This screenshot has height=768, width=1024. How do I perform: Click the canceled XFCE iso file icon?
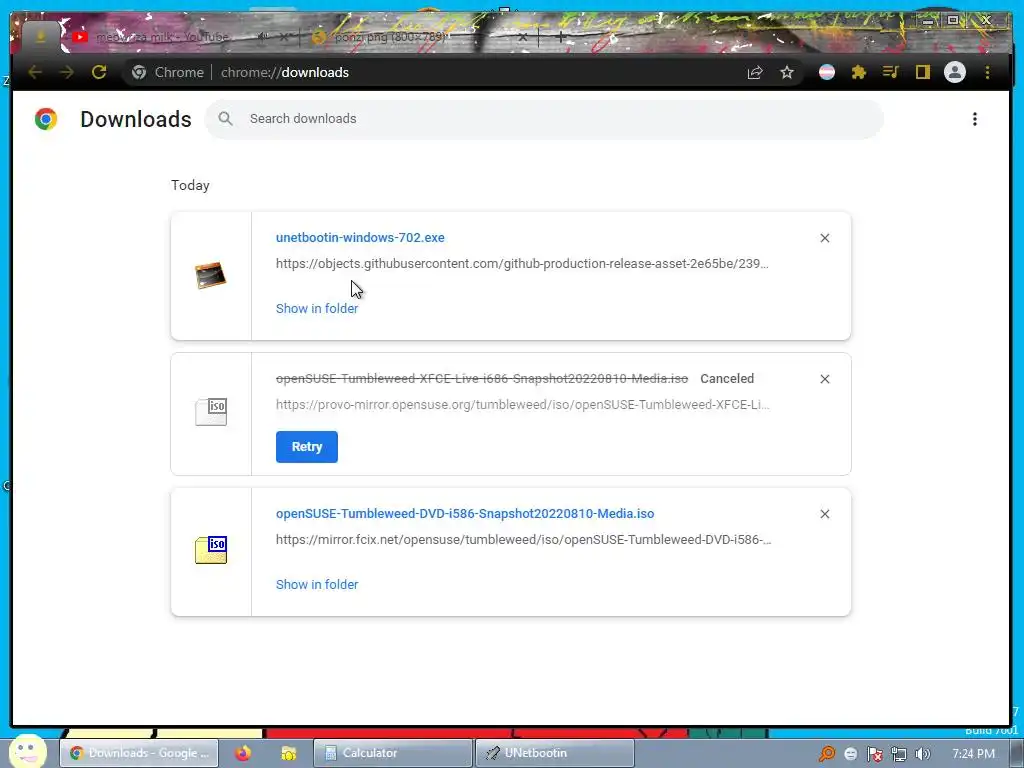[211, 412]
